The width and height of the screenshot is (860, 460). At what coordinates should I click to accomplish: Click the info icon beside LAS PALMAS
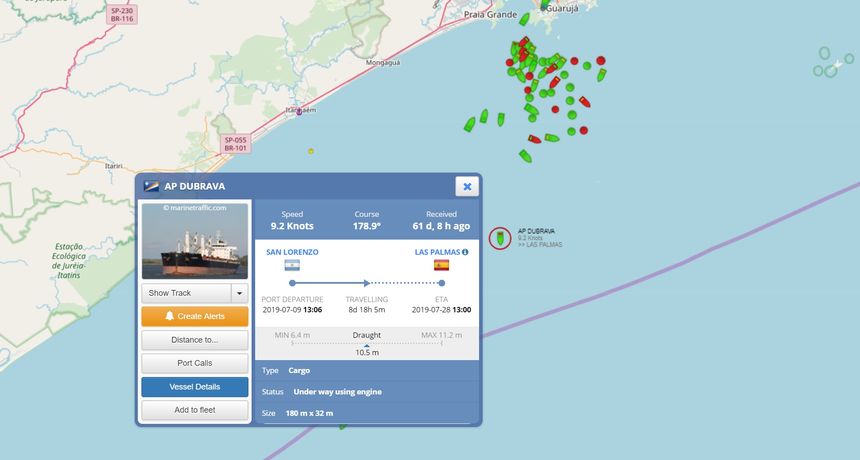(x=465, y=252)
